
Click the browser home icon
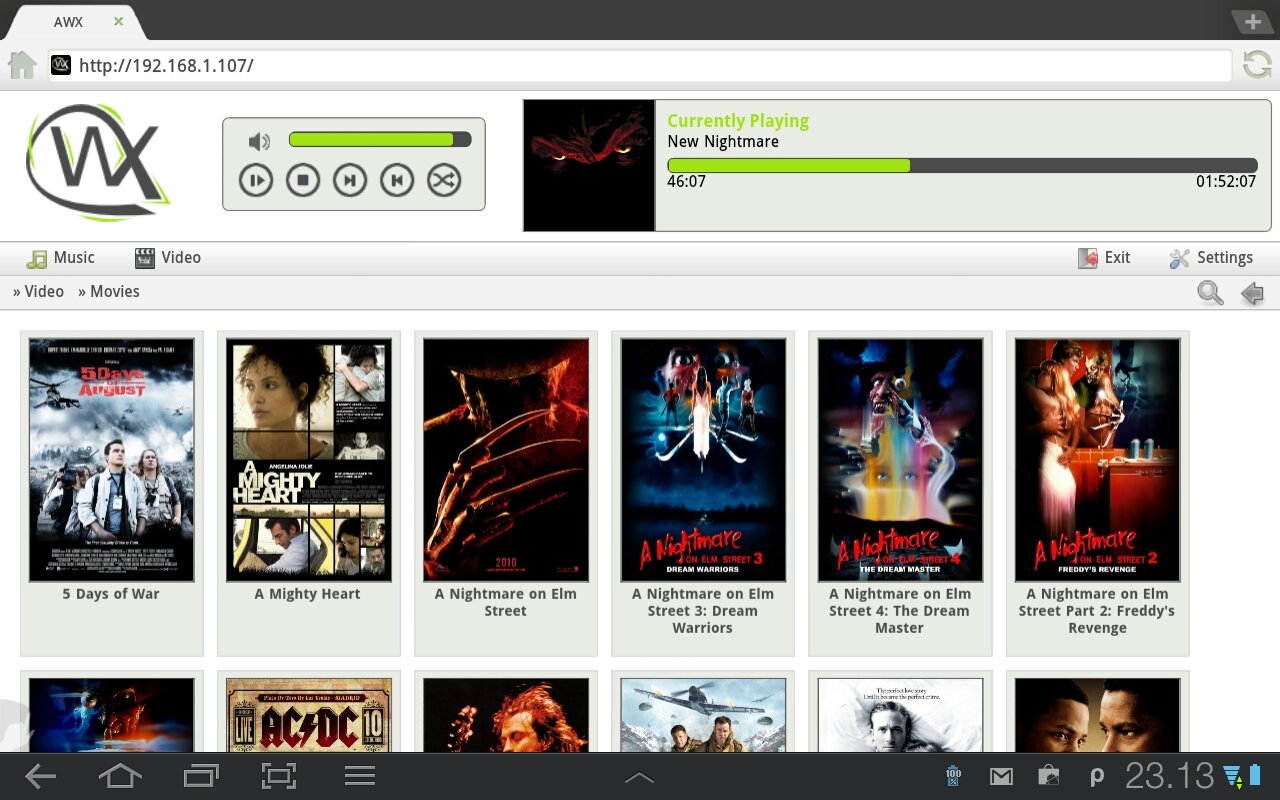[x=22, y=65]
